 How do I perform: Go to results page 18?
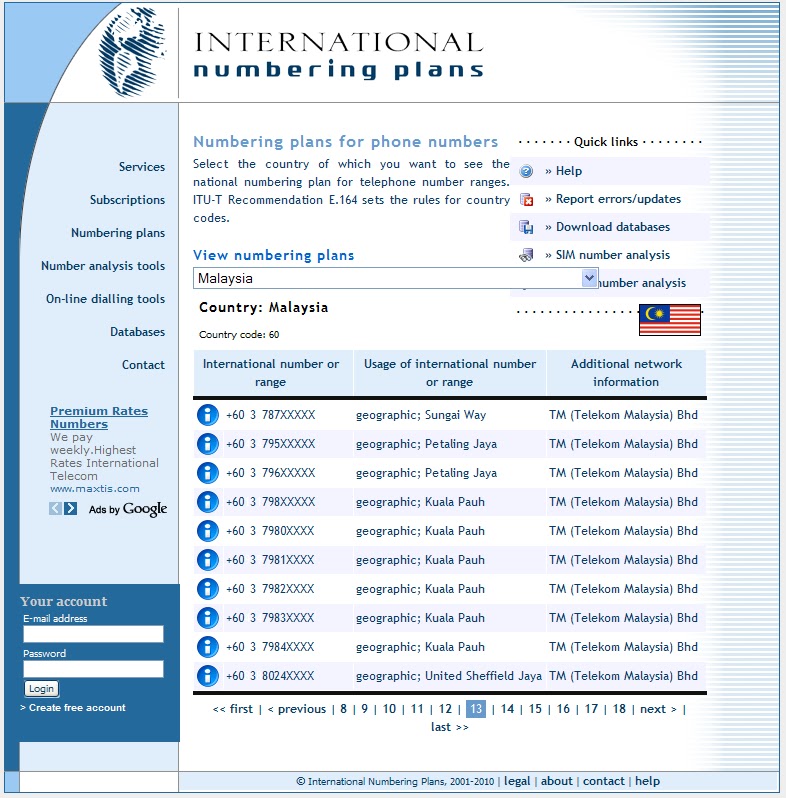click(620, 709)
